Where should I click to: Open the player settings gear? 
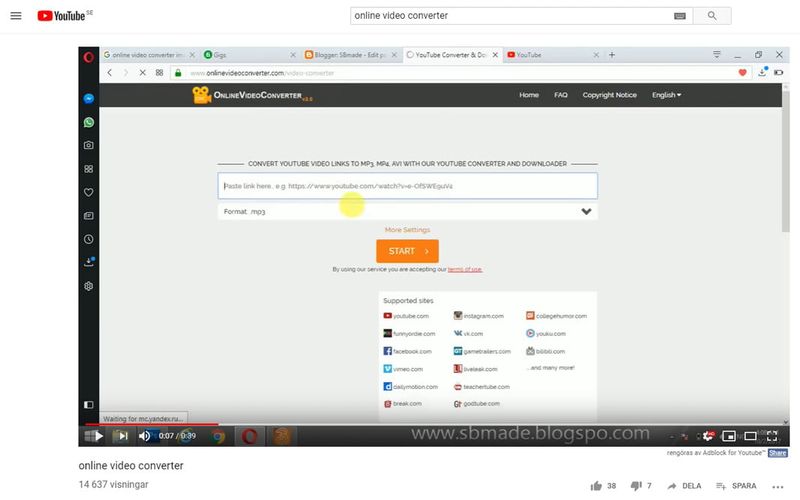tap(708, 436)
